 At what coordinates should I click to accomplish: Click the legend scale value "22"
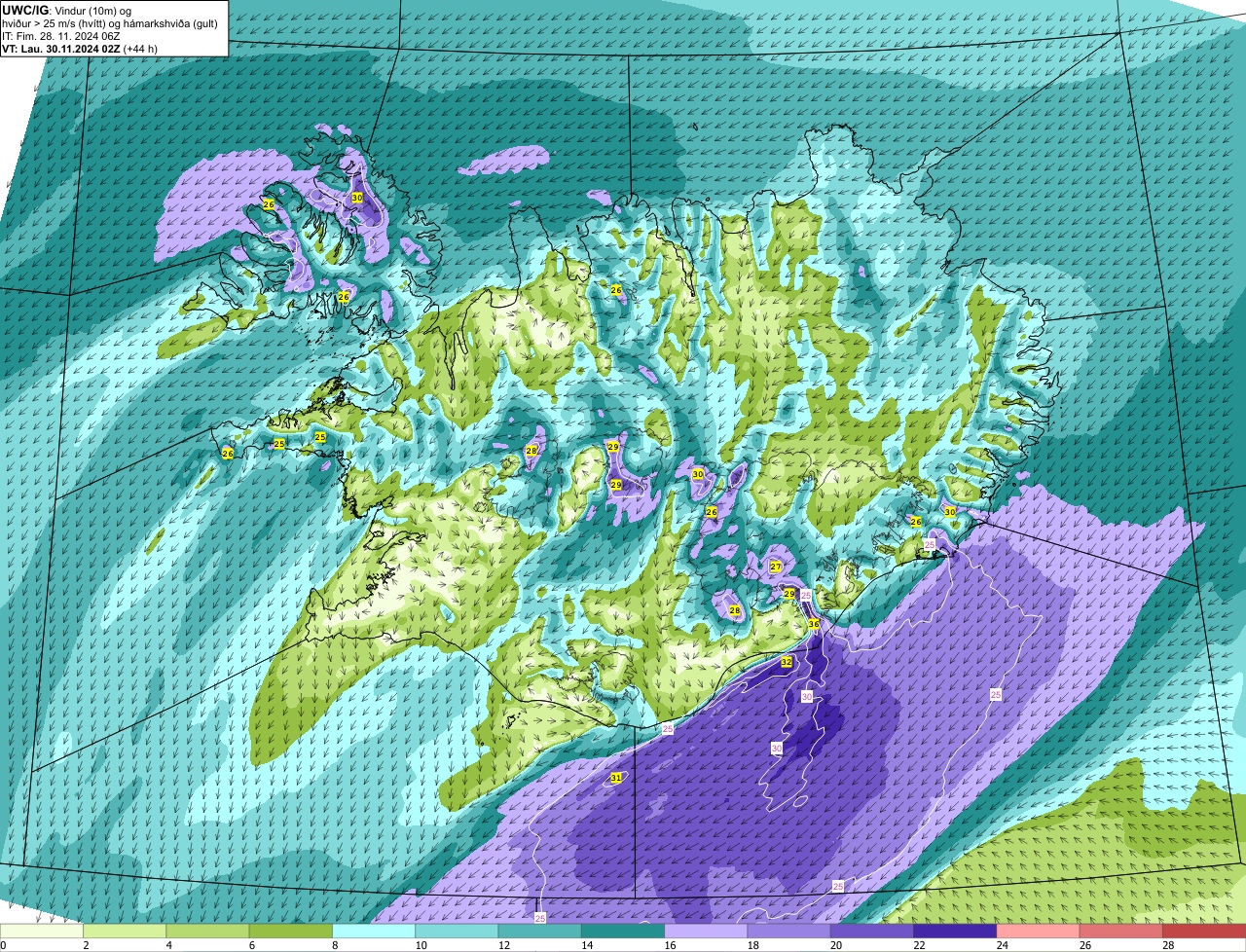[x=918, y=945]
